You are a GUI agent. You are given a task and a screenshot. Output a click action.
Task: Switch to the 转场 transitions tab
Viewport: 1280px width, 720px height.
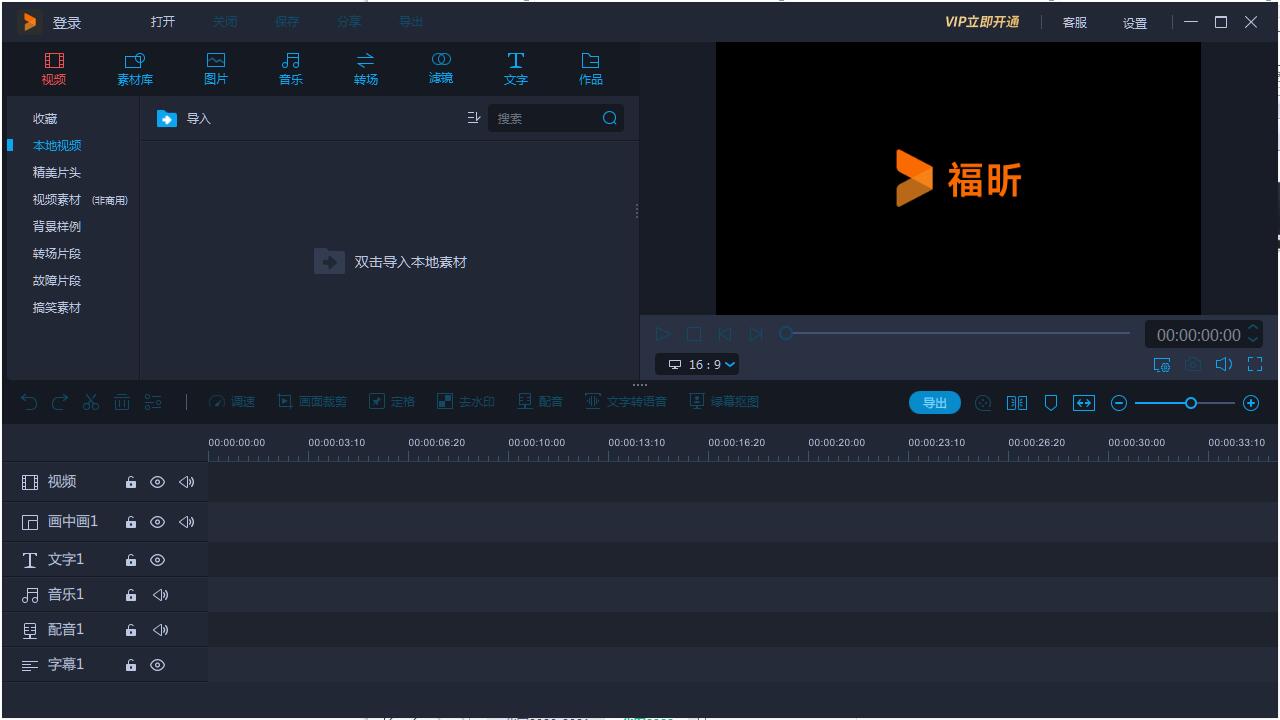click(365, 68)
